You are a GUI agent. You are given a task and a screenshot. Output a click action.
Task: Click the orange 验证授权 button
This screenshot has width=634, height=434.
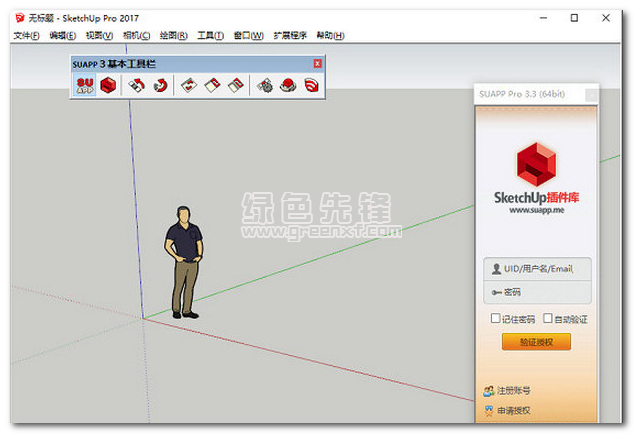tap(536, 342)
